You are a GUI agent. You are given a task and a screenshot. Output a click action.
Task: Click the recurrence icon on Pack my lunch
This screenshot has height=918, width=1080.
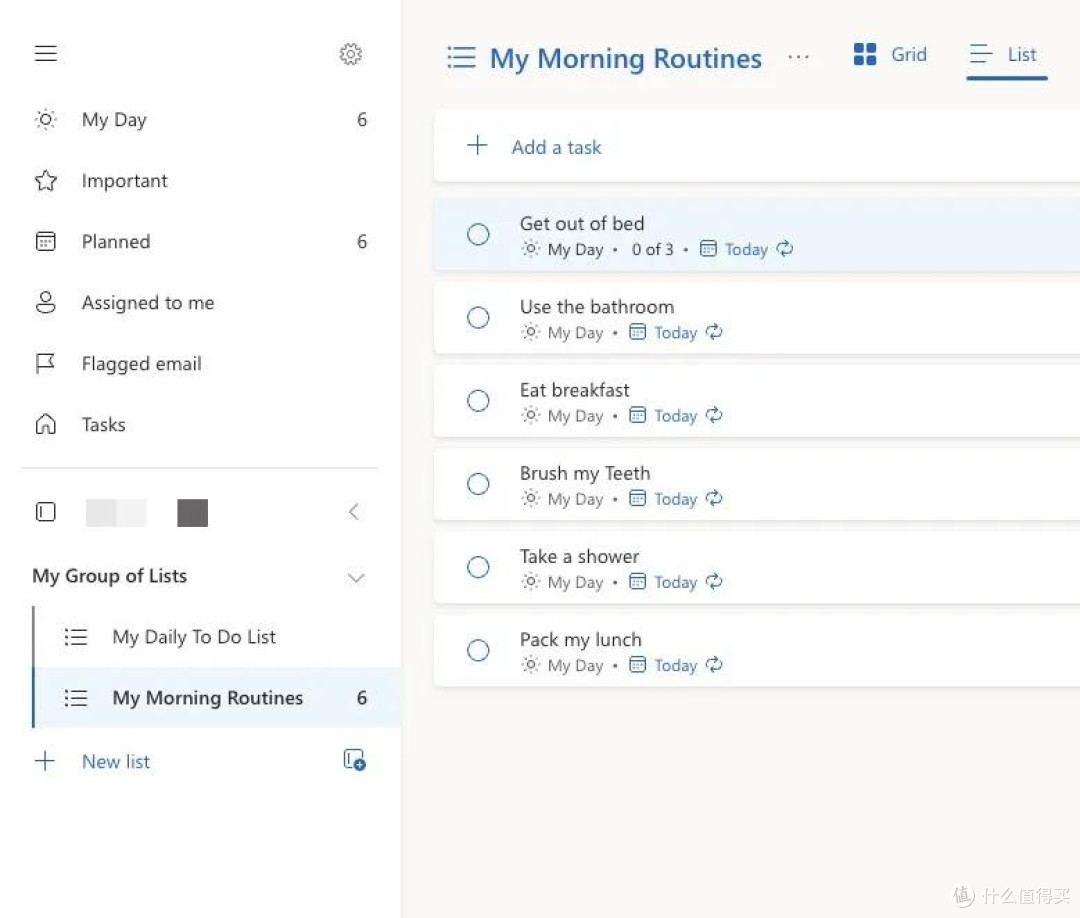[714, 665]
